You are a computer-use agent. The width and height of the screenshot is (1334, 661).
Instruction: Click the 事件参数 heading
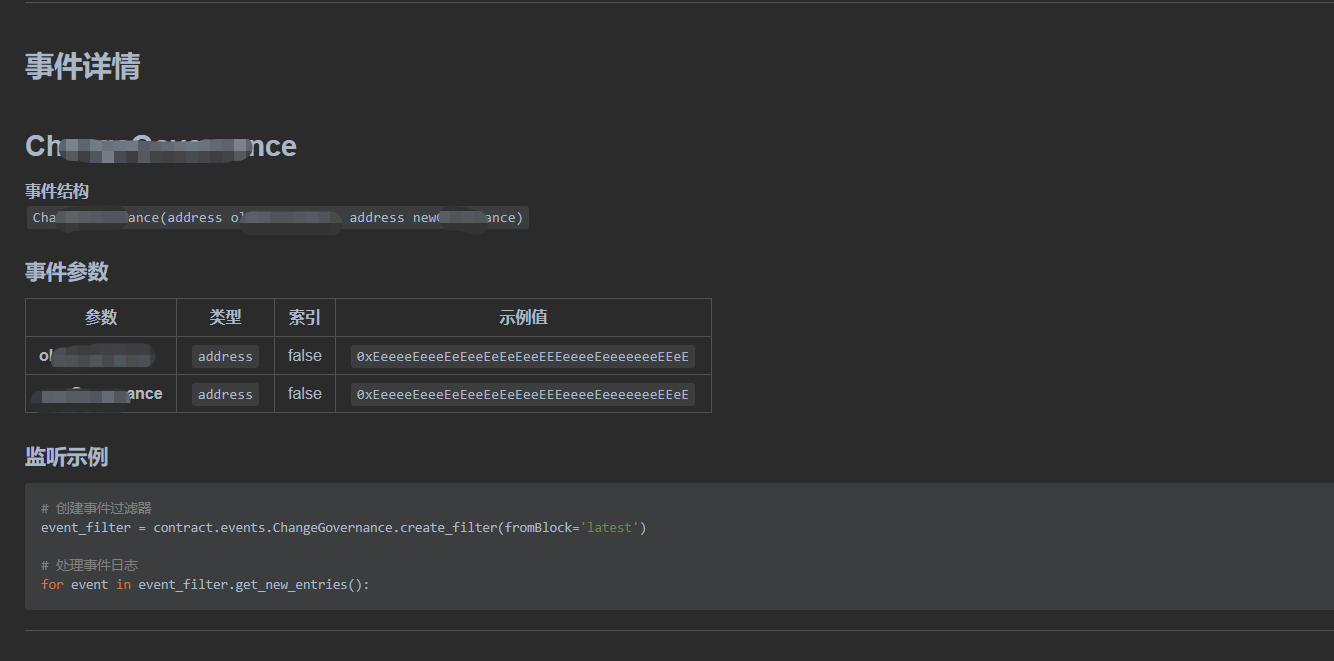tap(67, 272)
